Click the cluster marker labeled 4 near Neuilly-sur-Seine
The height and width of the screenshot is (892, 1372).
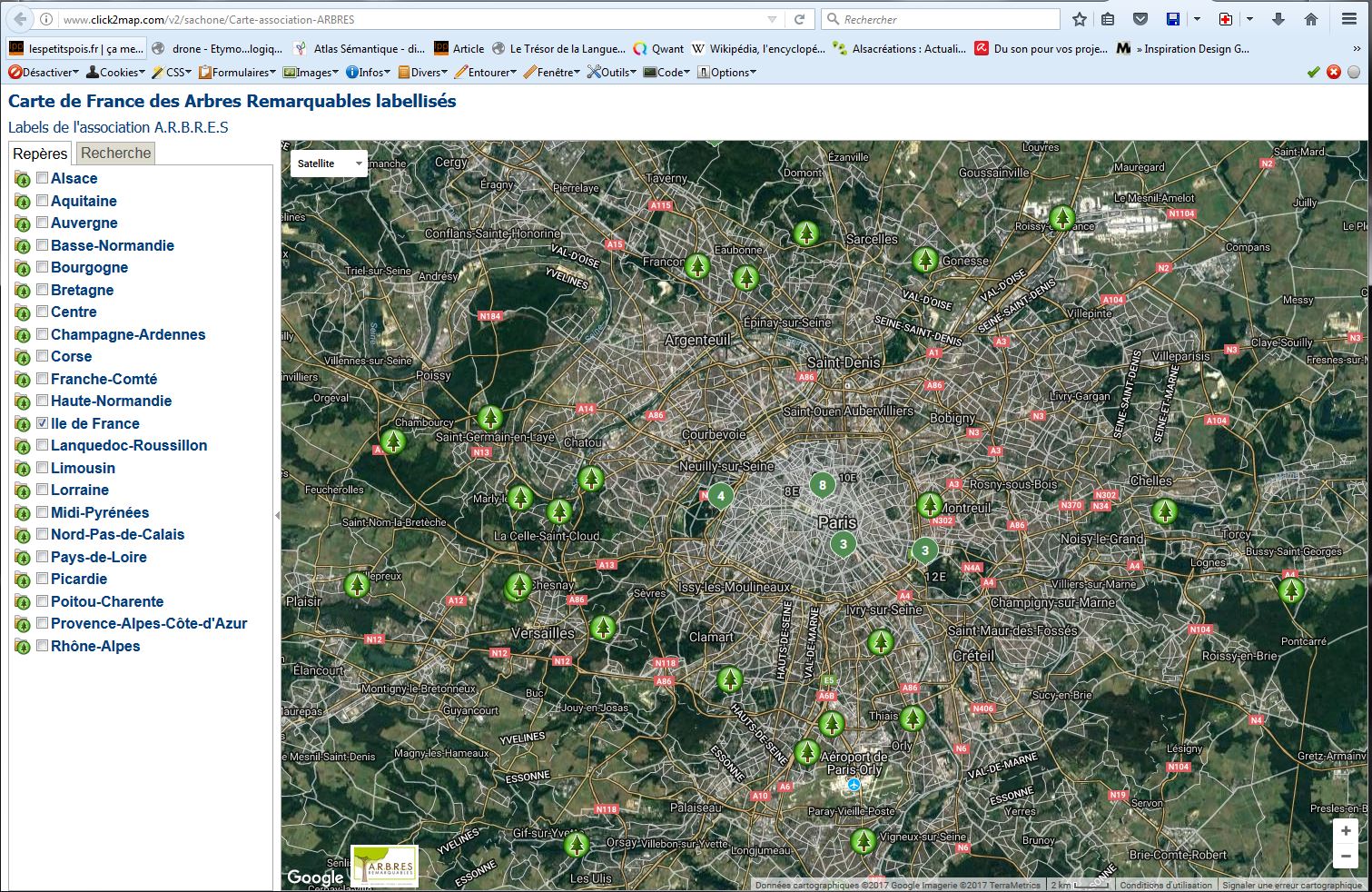[x=721, y=496]
